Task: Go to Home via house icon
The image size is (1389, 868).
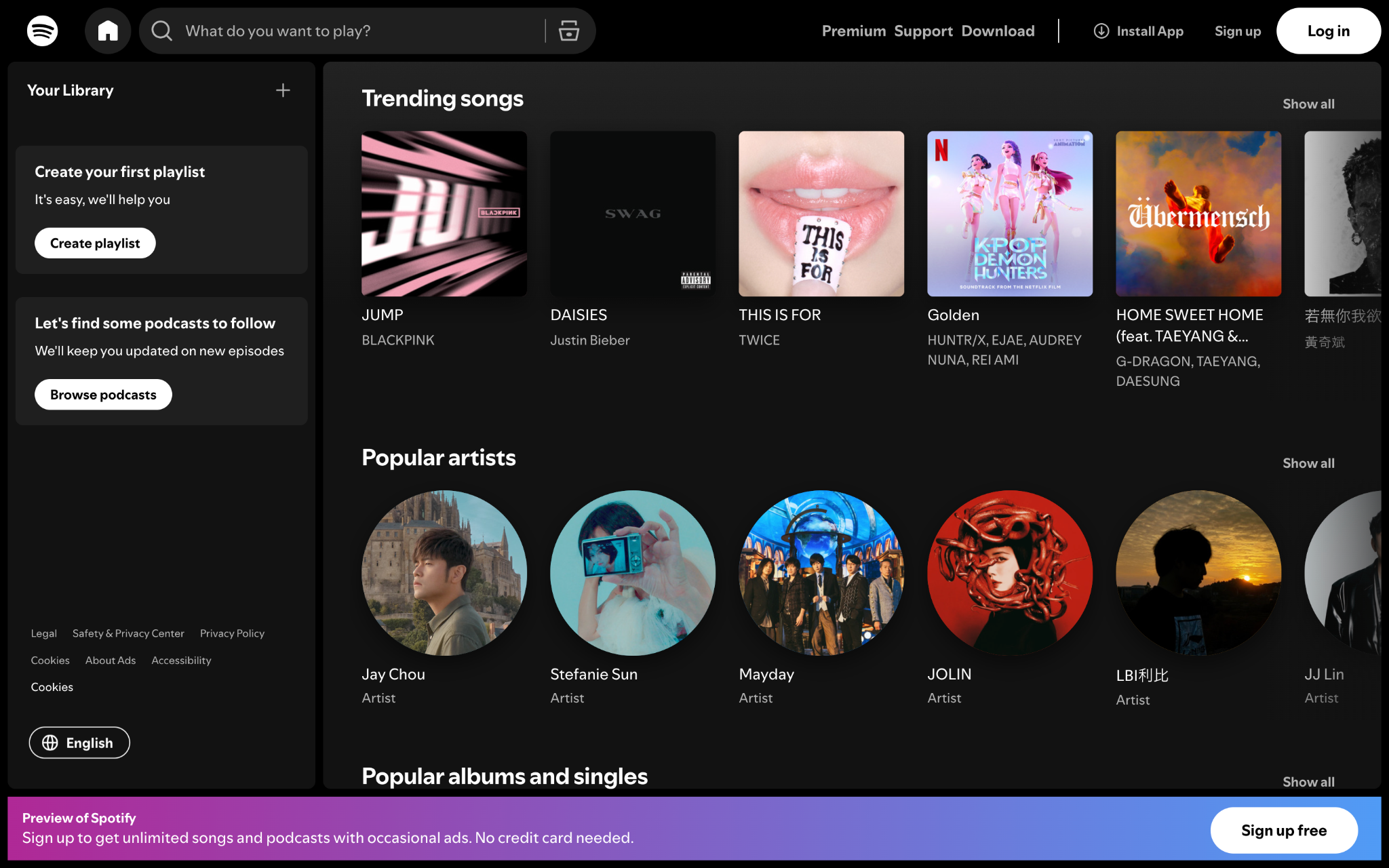Action: coord(108,31)
